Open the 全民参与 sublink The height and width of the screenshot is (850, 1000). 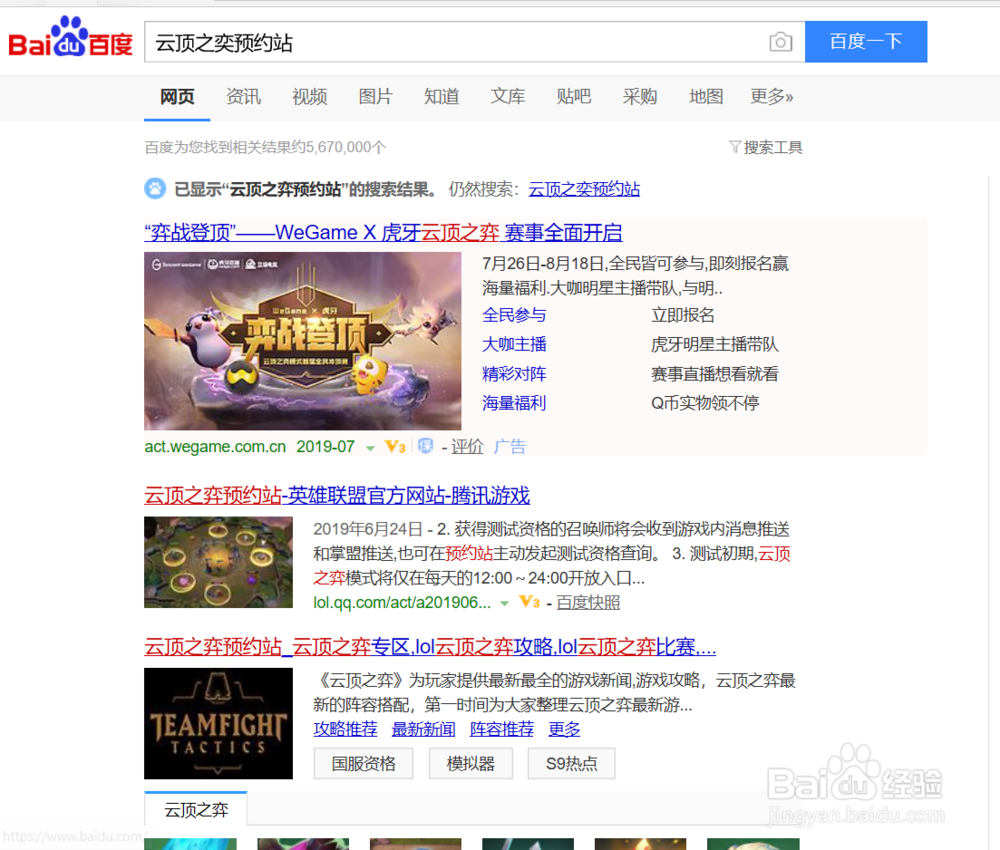[x=514, y=315]
